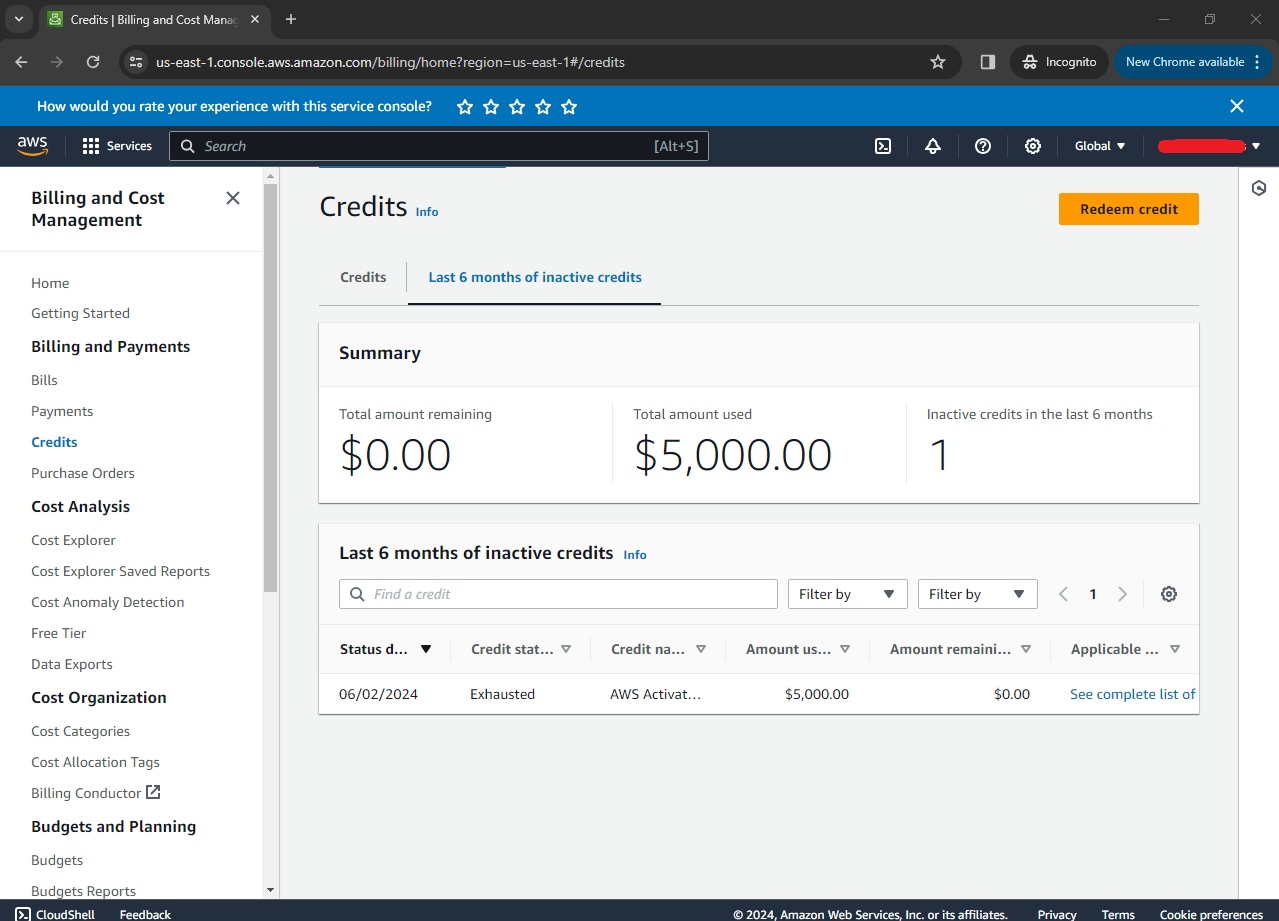Switch to the Credits tab
Screen dimensions: 1279x921
pyautogui.click(x=363, y=277)
